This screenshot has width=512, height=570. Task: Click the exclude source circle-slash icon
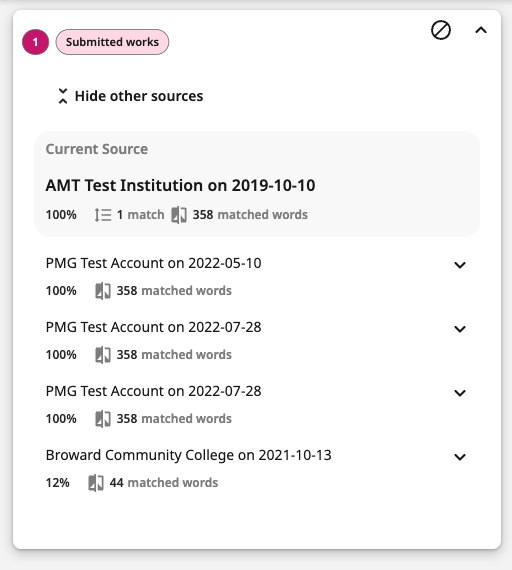coord(441,30)
